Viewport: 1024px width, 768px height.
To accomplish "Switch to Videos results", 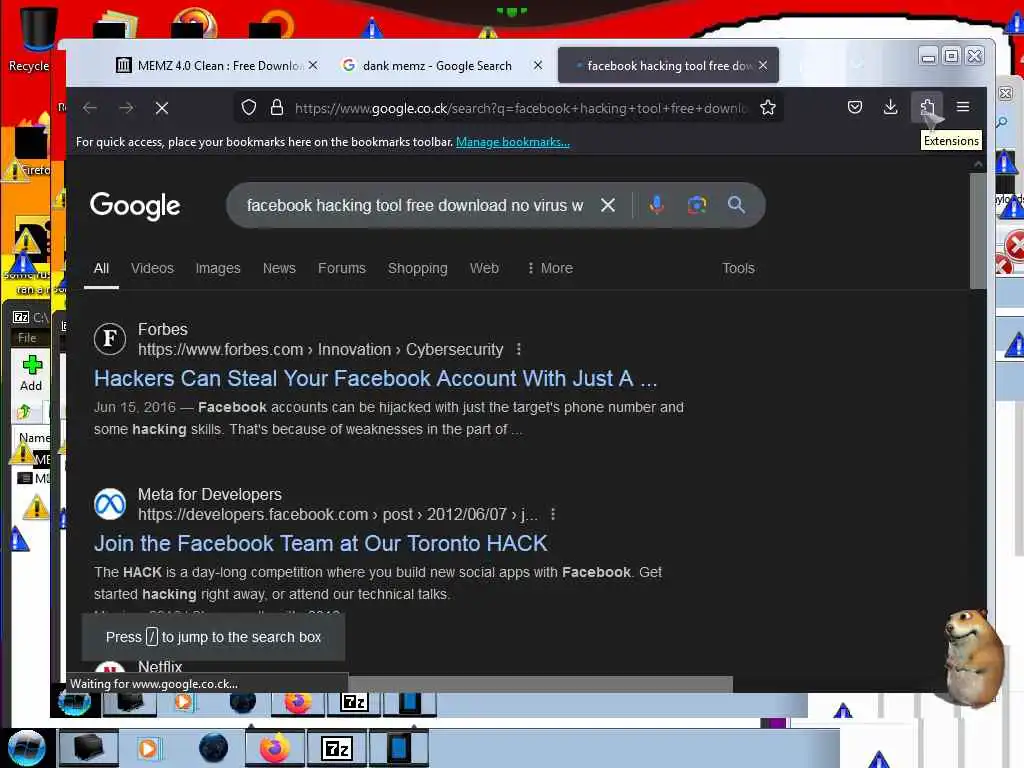I will pyautogui.click(x=152, y=268).
